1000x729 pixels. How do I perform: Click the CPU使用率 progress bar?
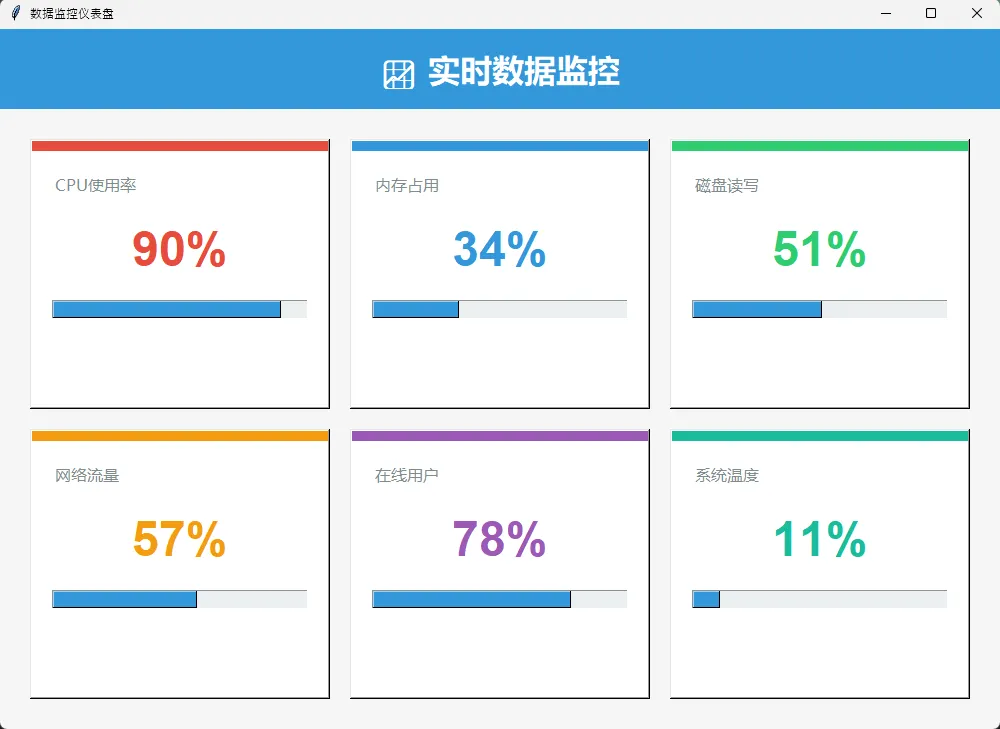click(x=180, y=309)
